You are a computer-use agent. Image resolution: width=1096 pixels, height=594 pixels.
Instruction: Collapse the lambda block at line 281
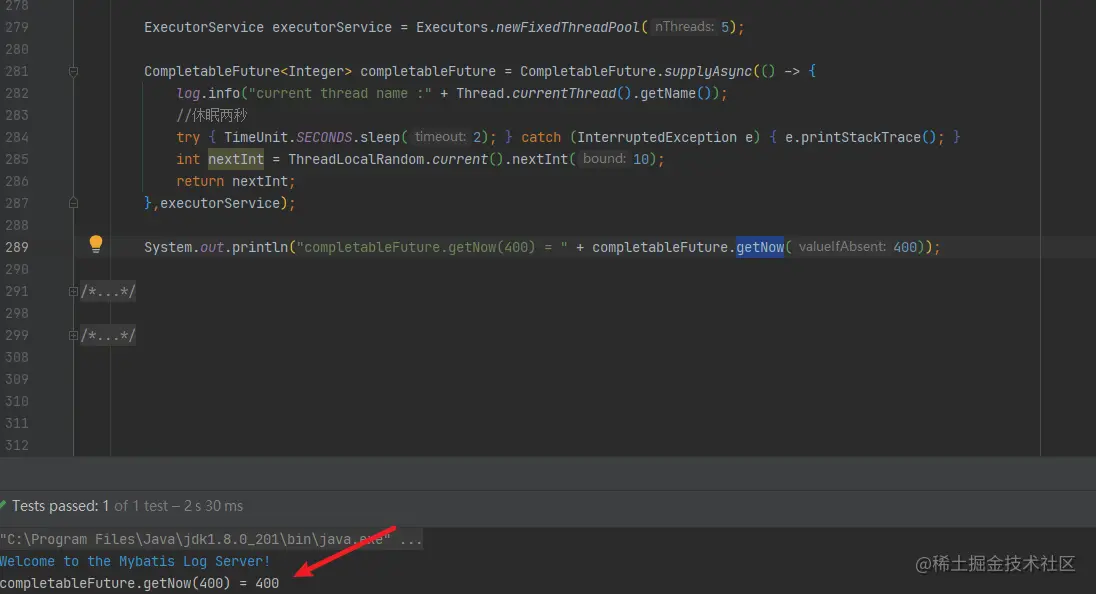(73, 71)
